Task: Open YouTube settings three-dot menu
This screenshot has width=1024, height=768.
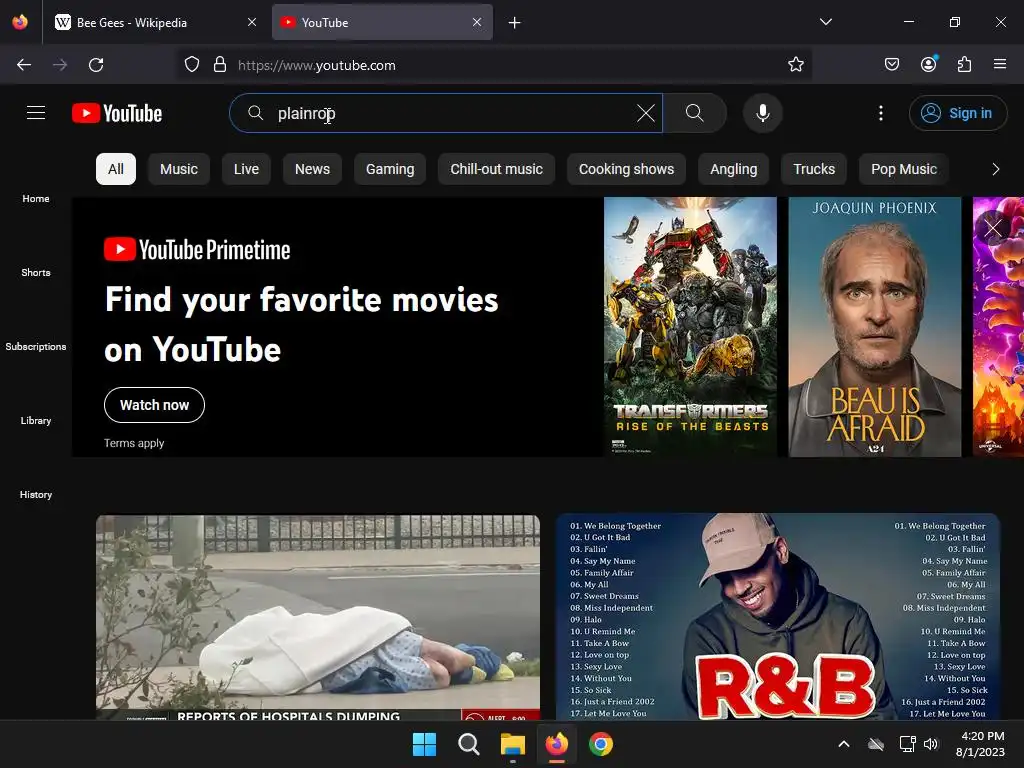Action: pyautogui.click(x=880, y=113)
